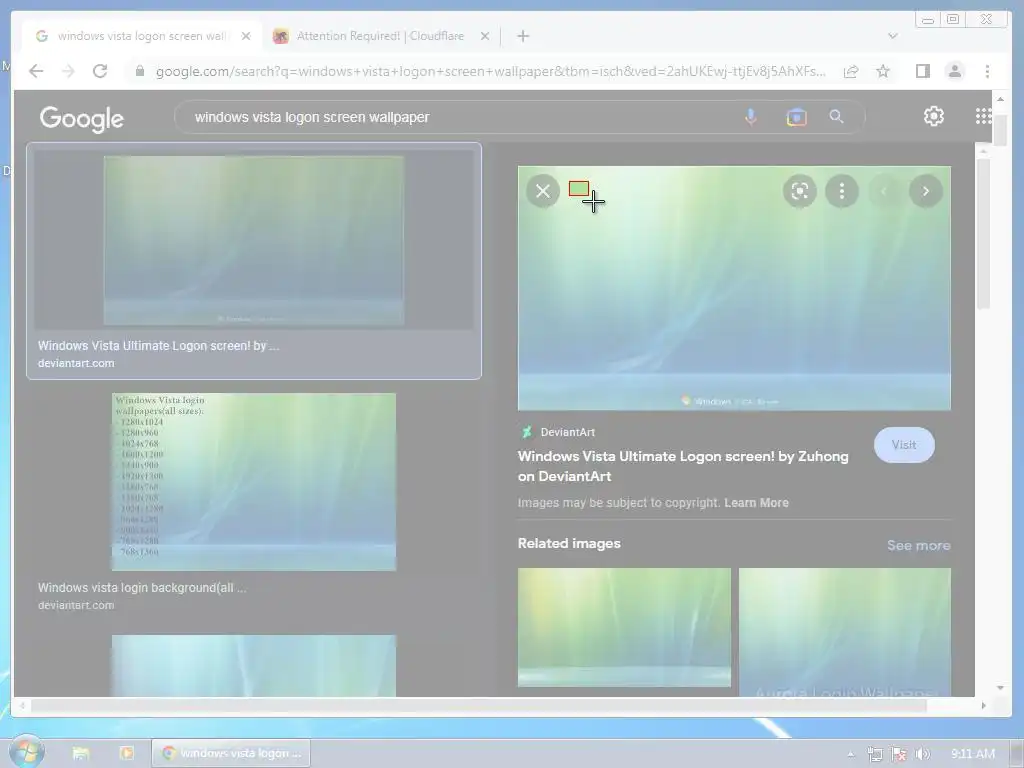1024x768 pixels.
Task: Close the image preview panel
Action: 543,191
